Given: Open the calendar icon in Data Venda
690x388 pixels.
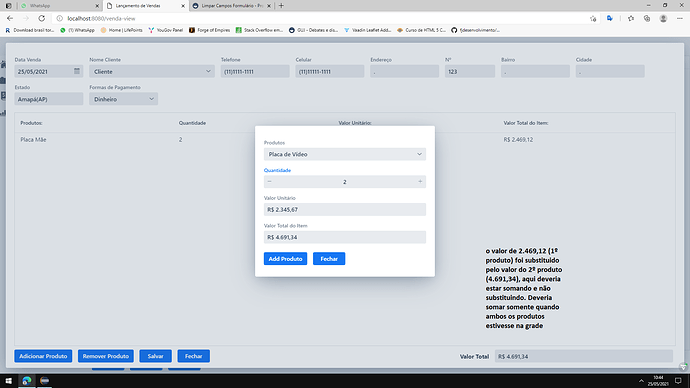Looking at the screenshot, I should tap(77, 71).
